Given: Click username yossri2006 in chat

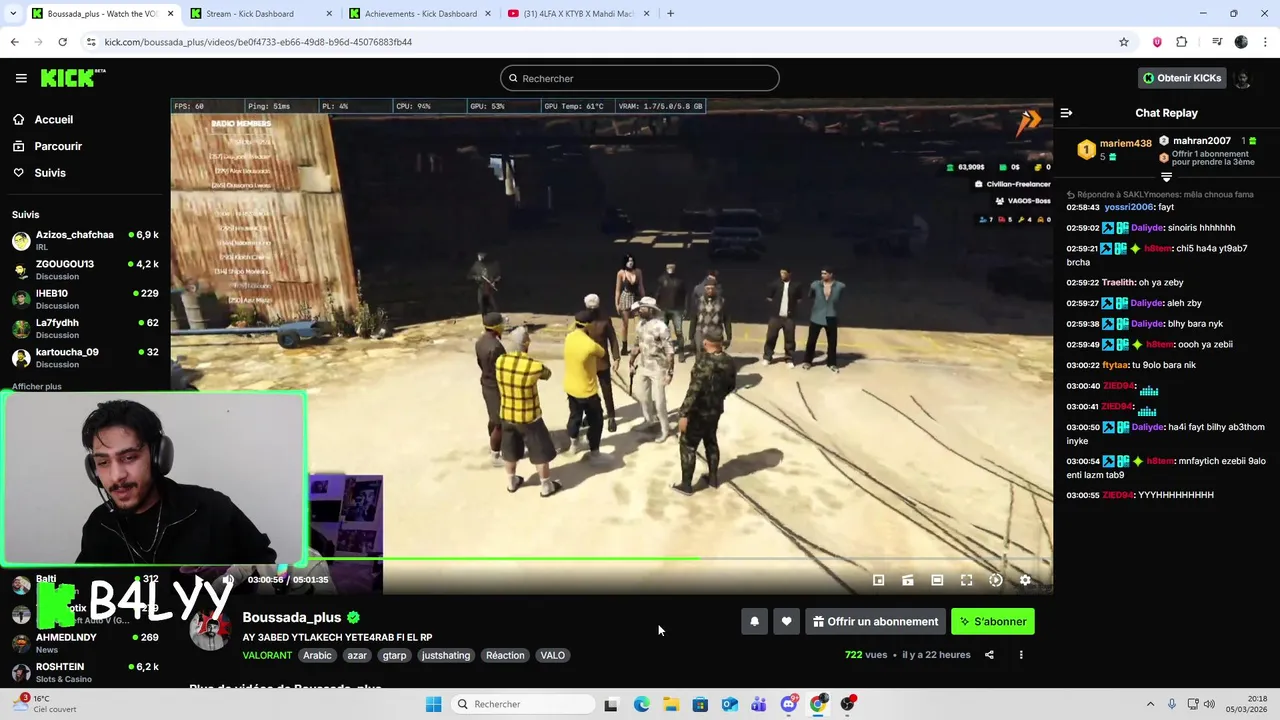Looking at the screenshot, I should click(1129, 207).
